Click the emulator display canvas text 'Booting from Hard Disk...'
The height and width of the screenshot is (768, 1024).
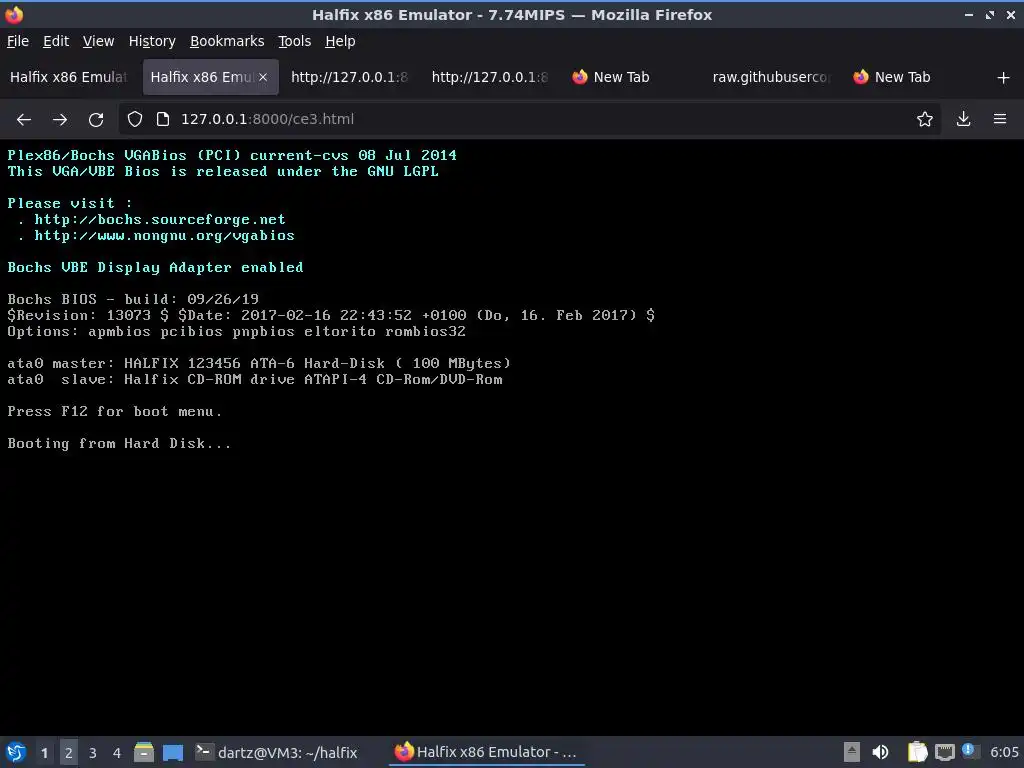119,443
